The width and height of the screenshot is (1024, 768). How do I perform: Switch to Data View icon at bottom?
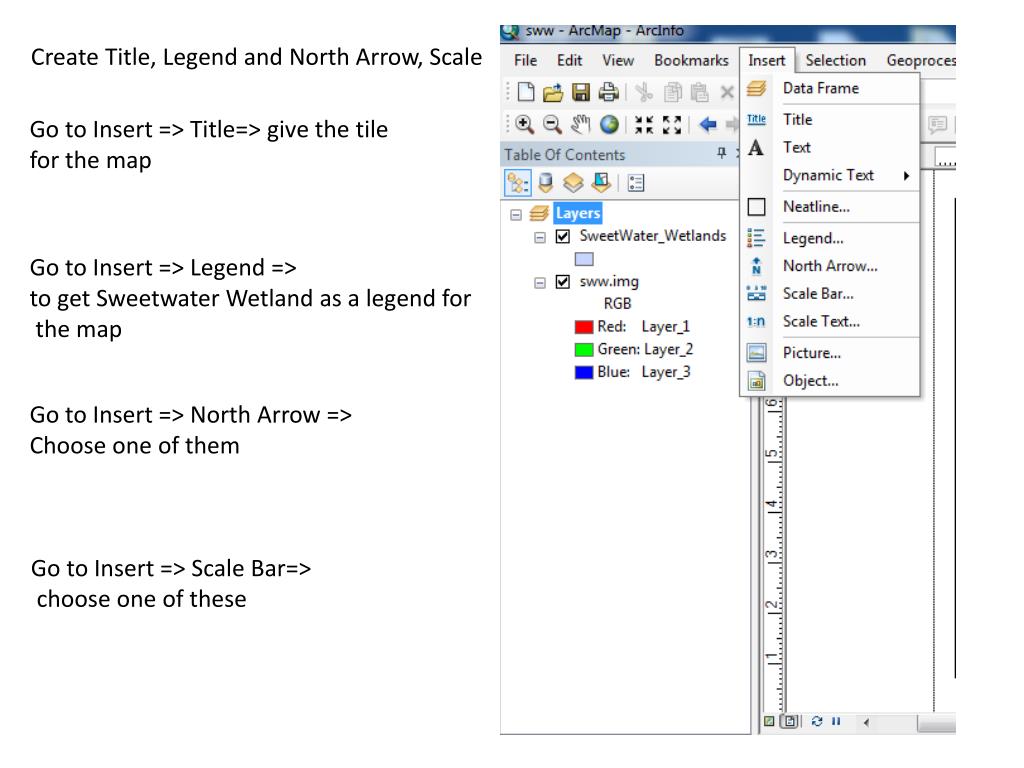click(x=769, y=722)
